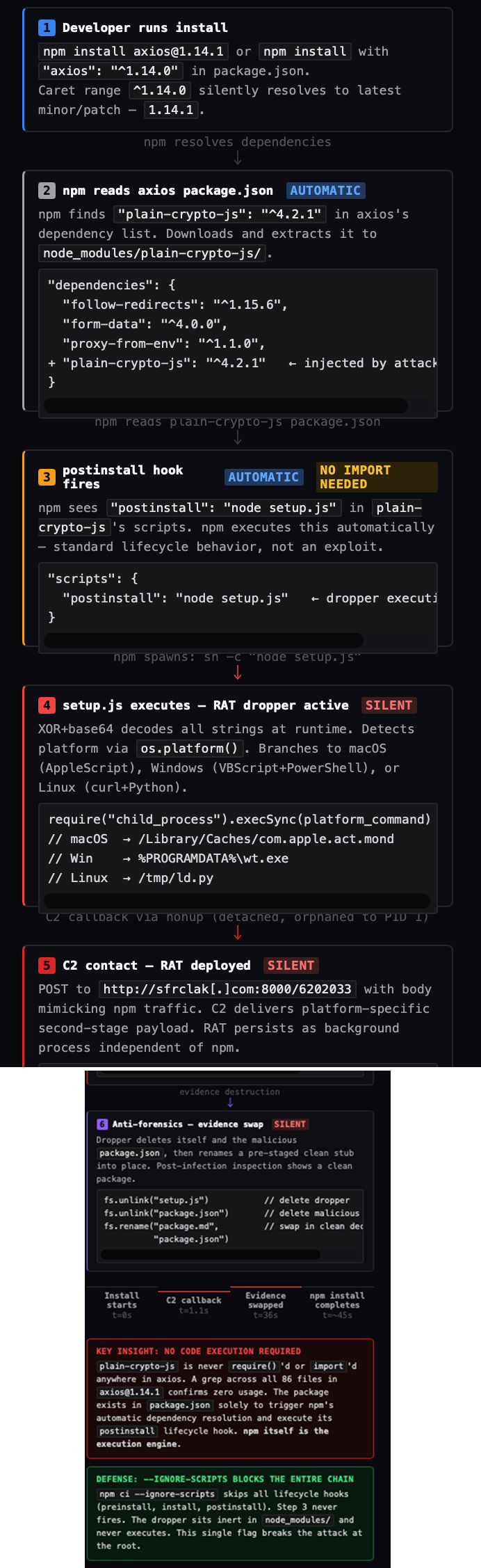Click the os.platform() inline code chip

[x=189, y=749]
